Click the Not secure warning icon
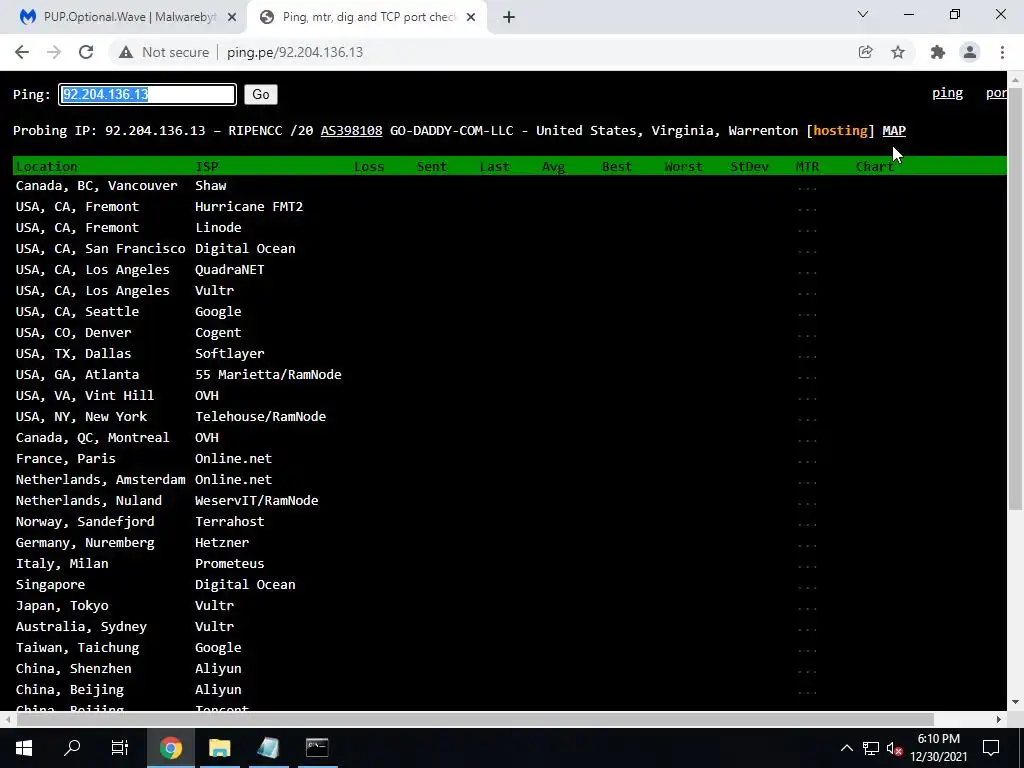This screenshot has height=768, width=1024. (x=126, y=52)
